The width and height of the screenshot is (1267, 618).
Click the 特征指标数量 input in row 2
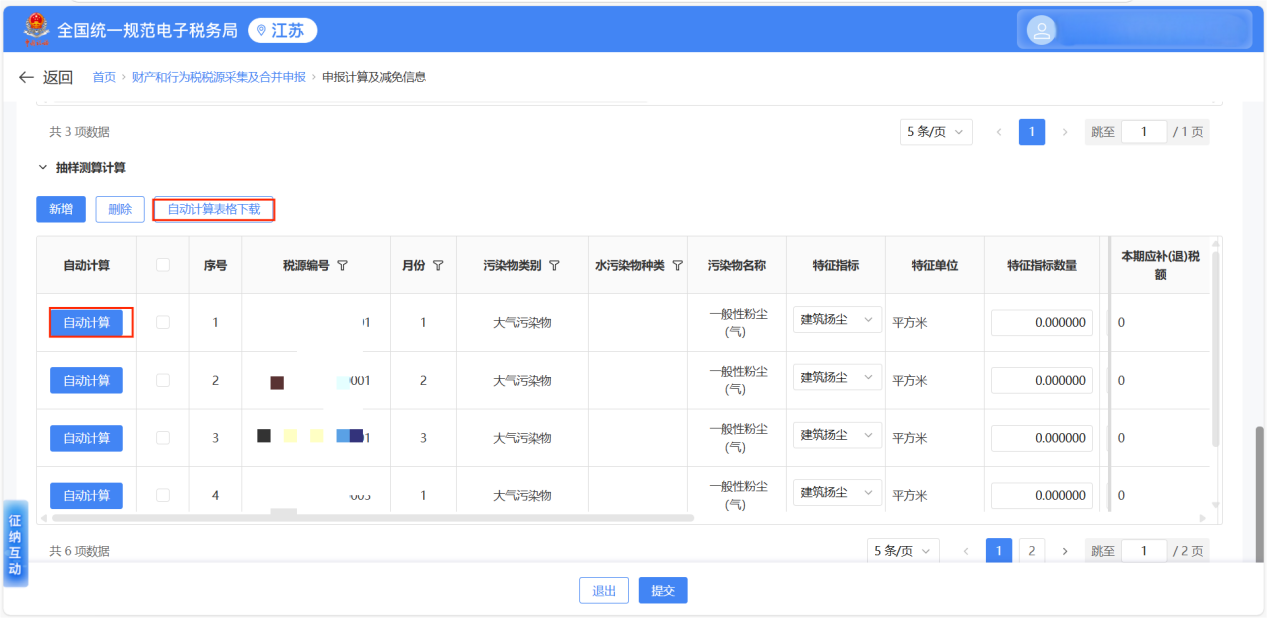pyautogui.click(x=1041, y=381)
